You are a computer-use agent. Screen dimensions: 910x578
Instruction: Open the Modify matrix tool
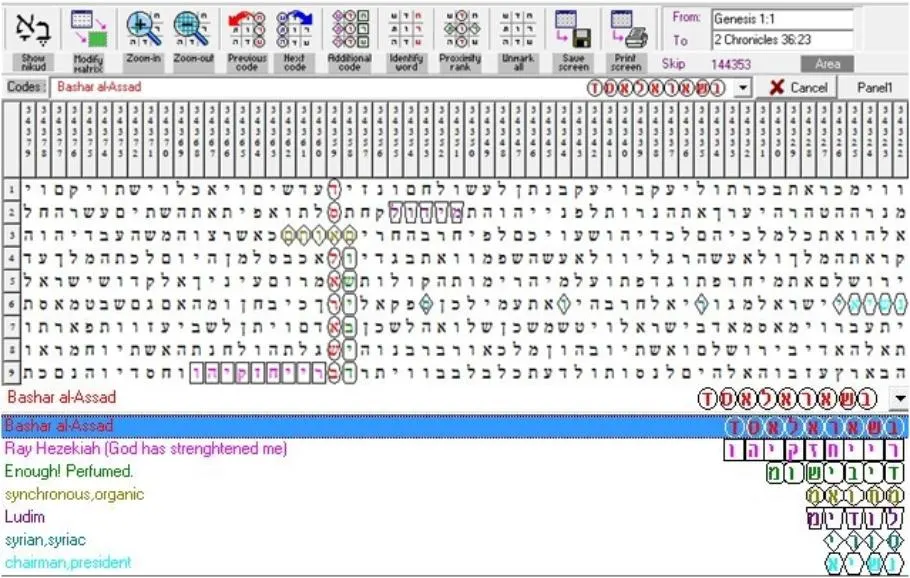click(x=88, y=38)
